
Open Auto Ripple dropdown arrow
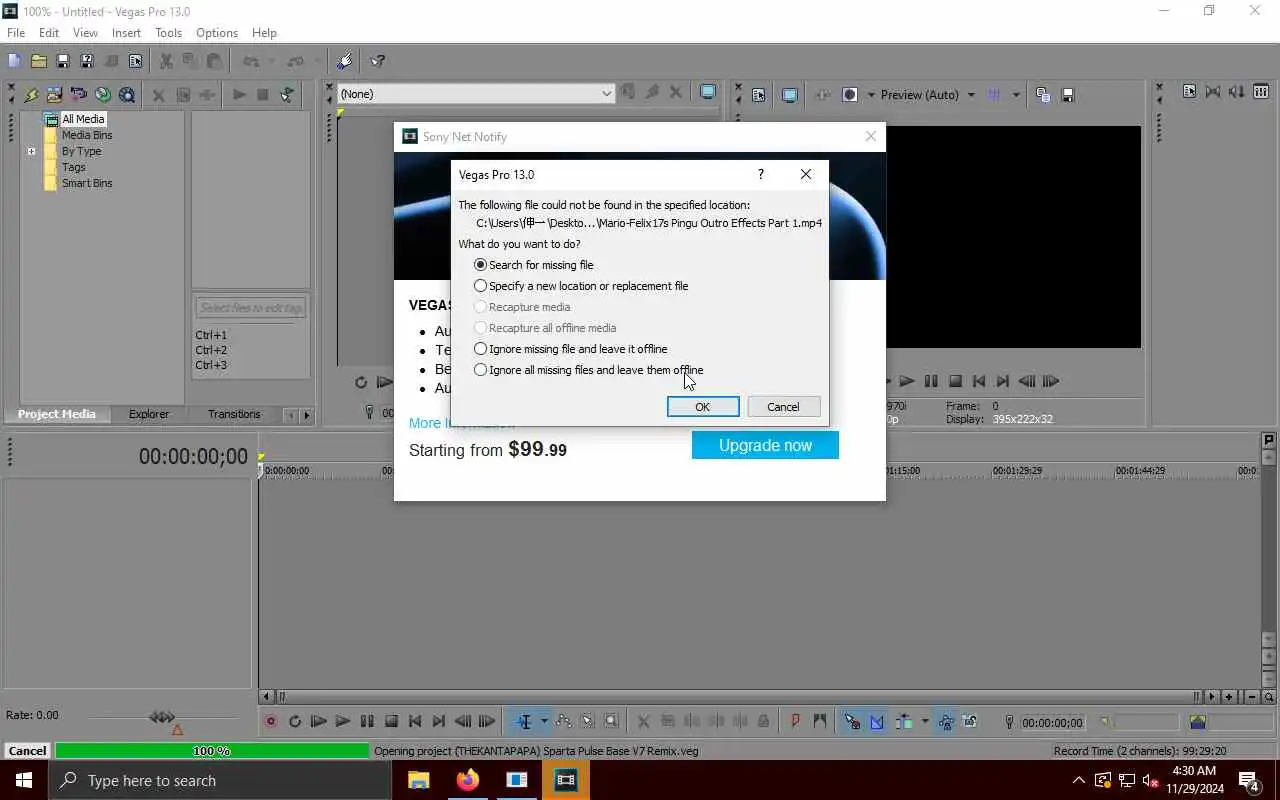click(924, 721)
